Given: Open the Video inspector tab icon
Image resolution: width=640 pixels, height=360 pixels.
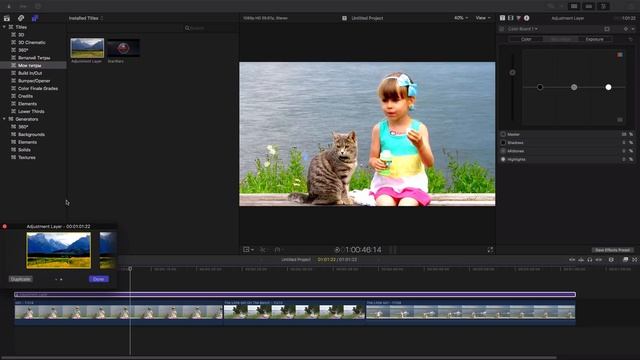Looking at the screenshot, I should click(x=511, y=18).
